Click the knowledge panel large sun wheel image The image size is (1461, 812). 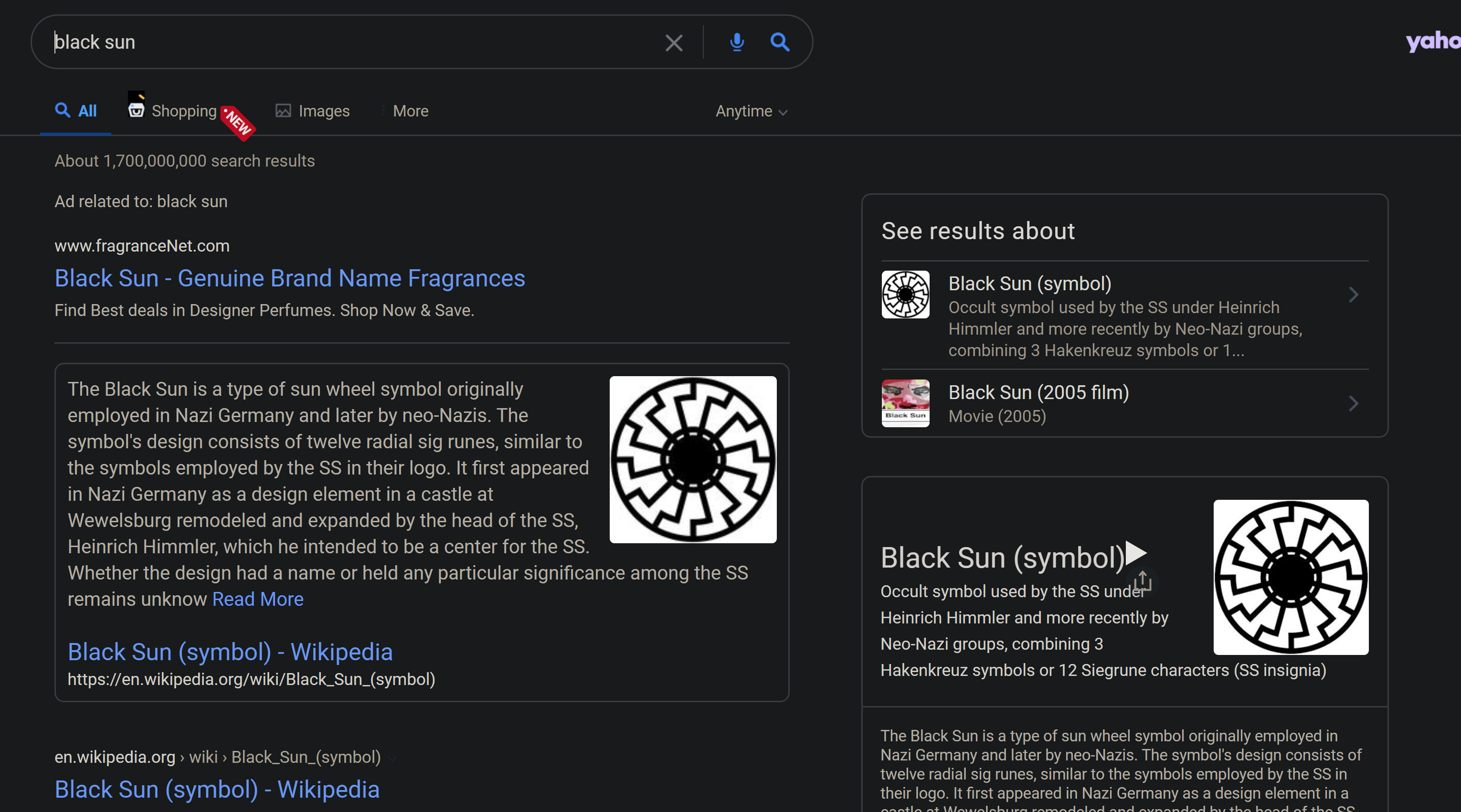pos(1291,577)
